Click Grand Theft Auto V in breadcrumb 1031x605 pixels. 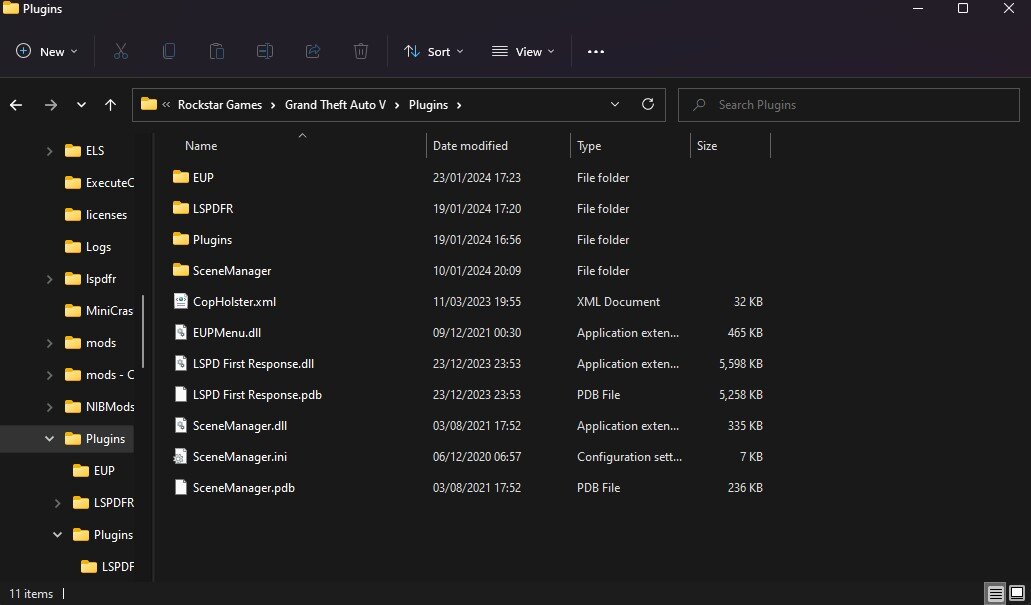[x=335, y=104]
